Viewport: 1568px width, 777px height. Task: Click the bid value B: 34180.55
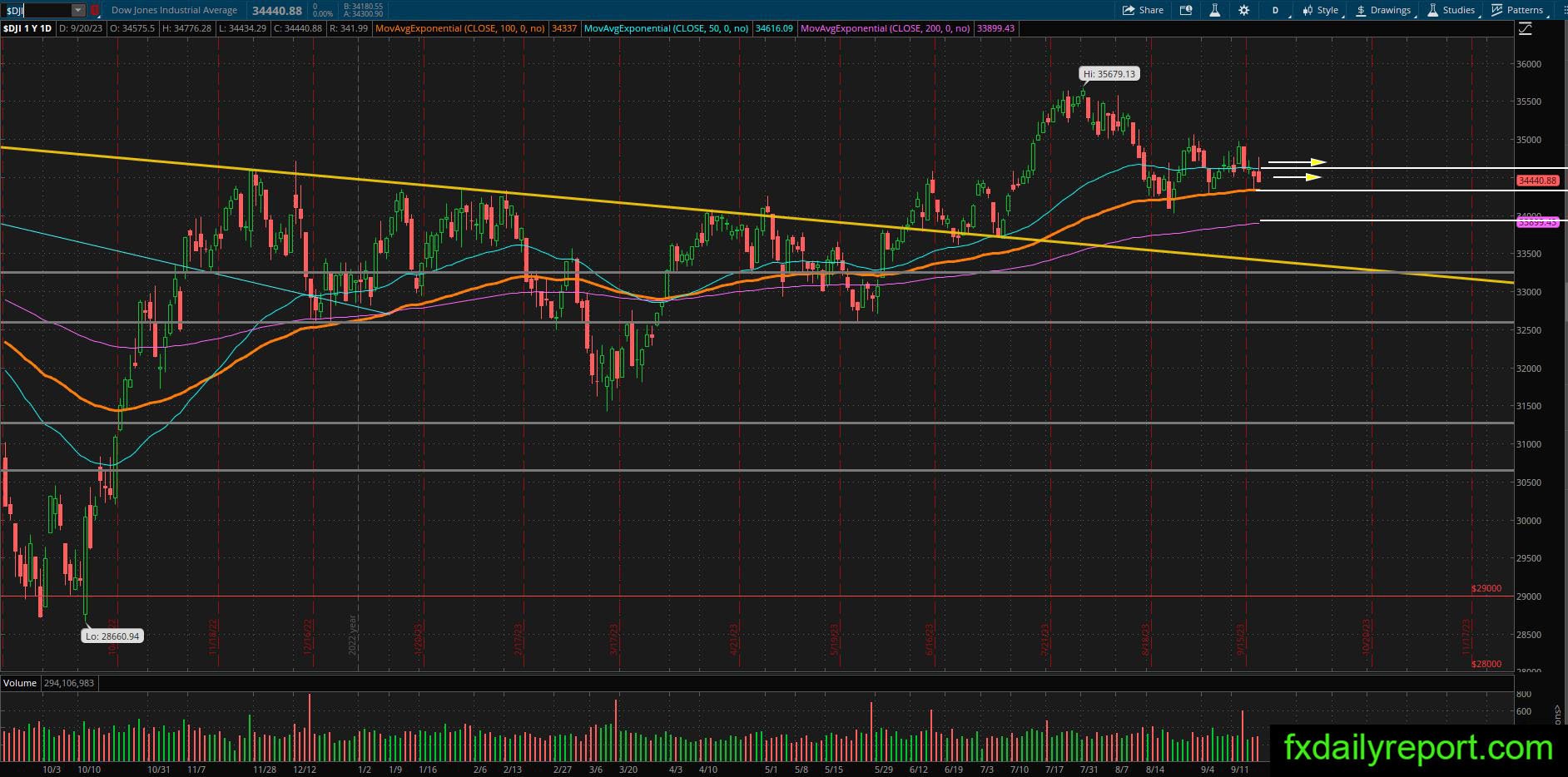coord(363,7)
